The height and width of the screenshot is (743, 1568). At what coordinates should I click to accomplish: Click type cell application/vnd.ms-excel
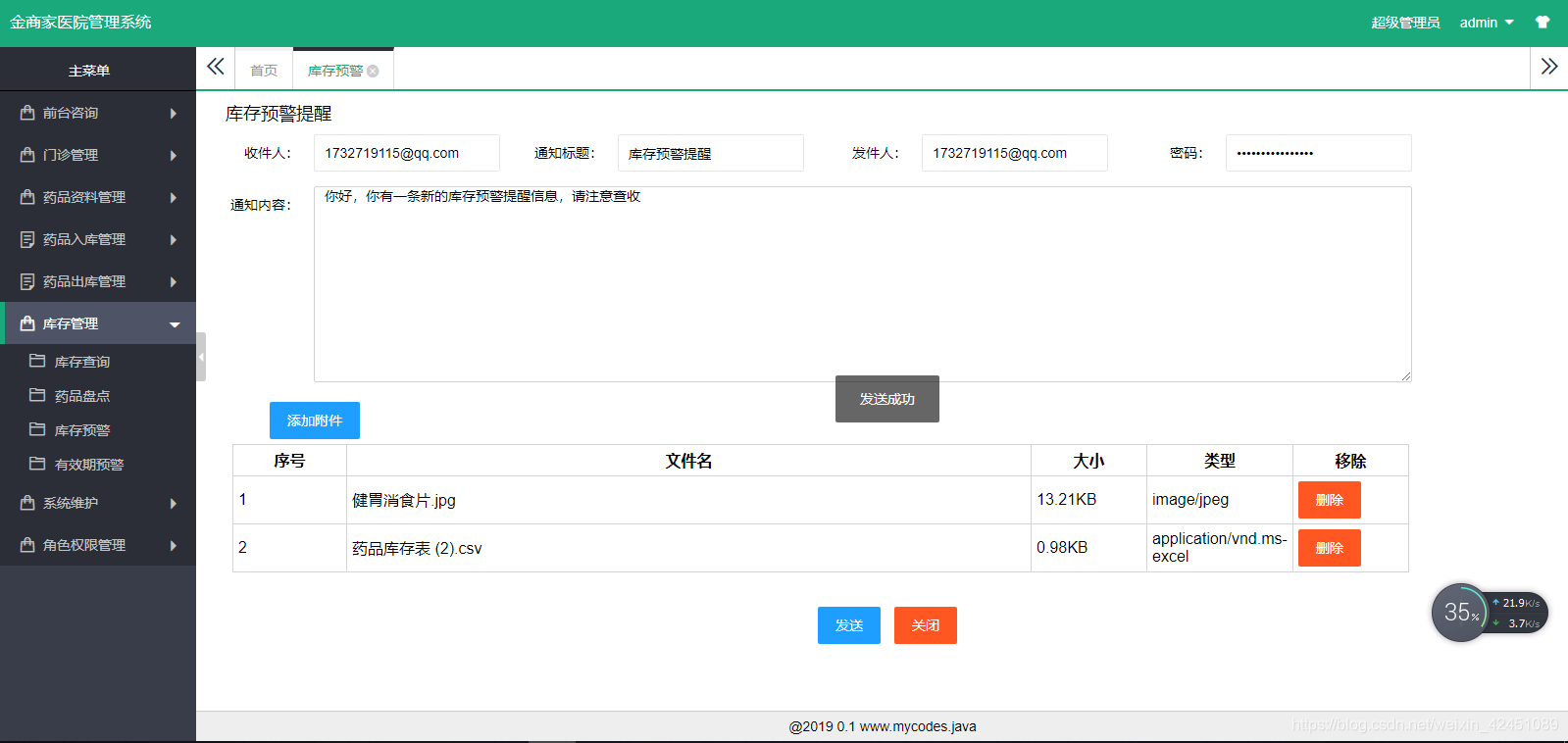coord(1220,547)
